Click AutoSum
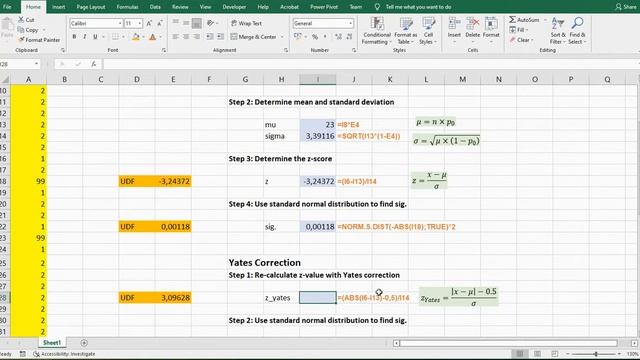The image size is (640, 360). click(524, 20)
